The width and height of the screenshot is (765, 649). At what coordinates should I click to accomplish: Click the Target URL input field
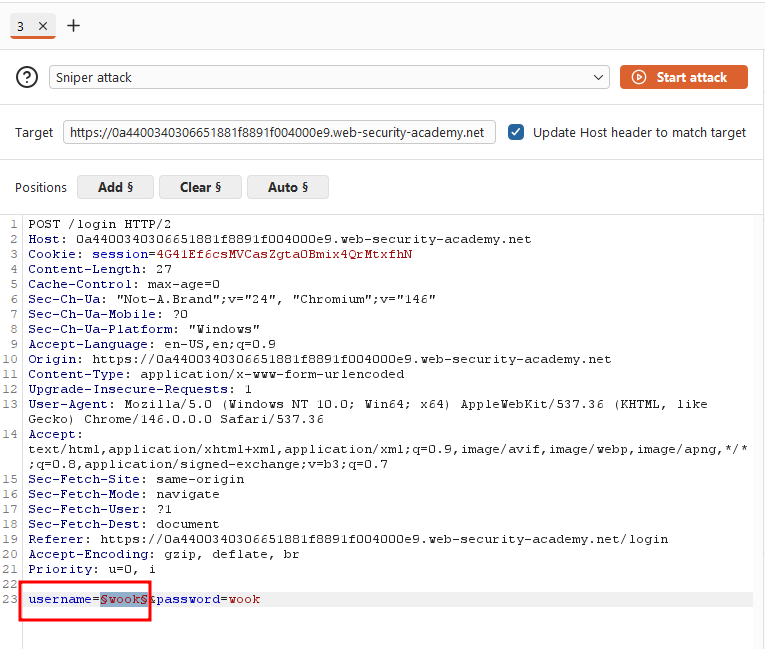pyautogui.click(x=279, y=132)
